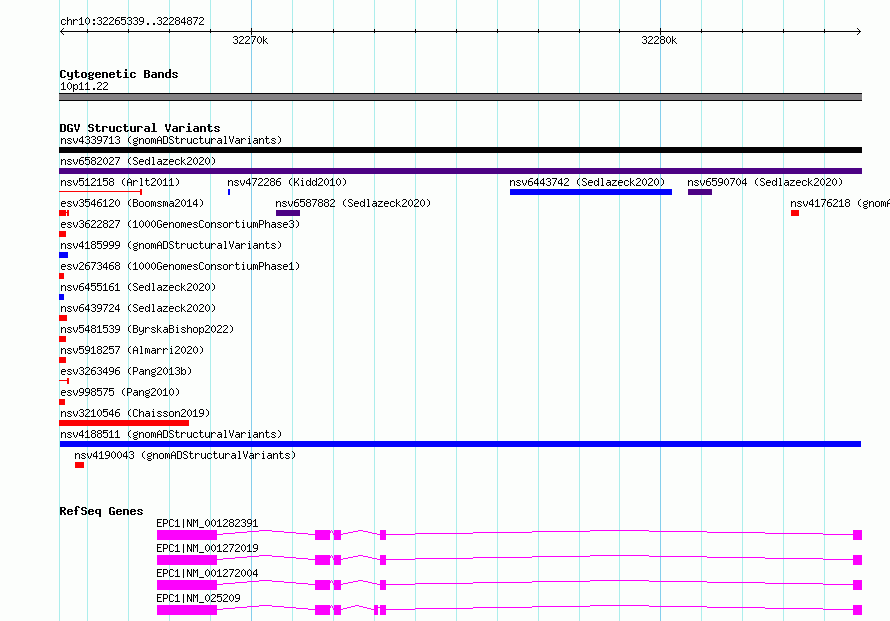The width and height of the screenshot is (890, 621).
Task: Click the 10p11.22 band label
Action: [x=84, y=86]
